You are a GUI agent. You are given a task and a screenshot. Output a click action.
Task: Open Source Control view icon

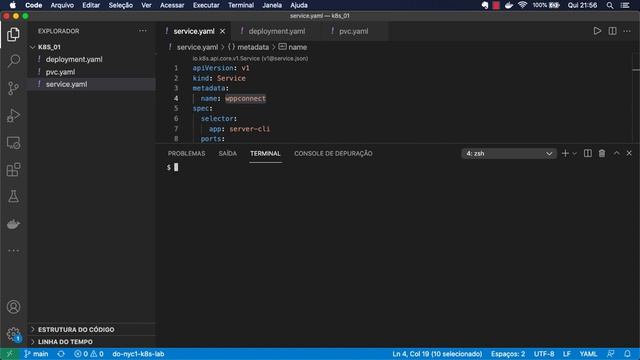(x=13, y=88)
